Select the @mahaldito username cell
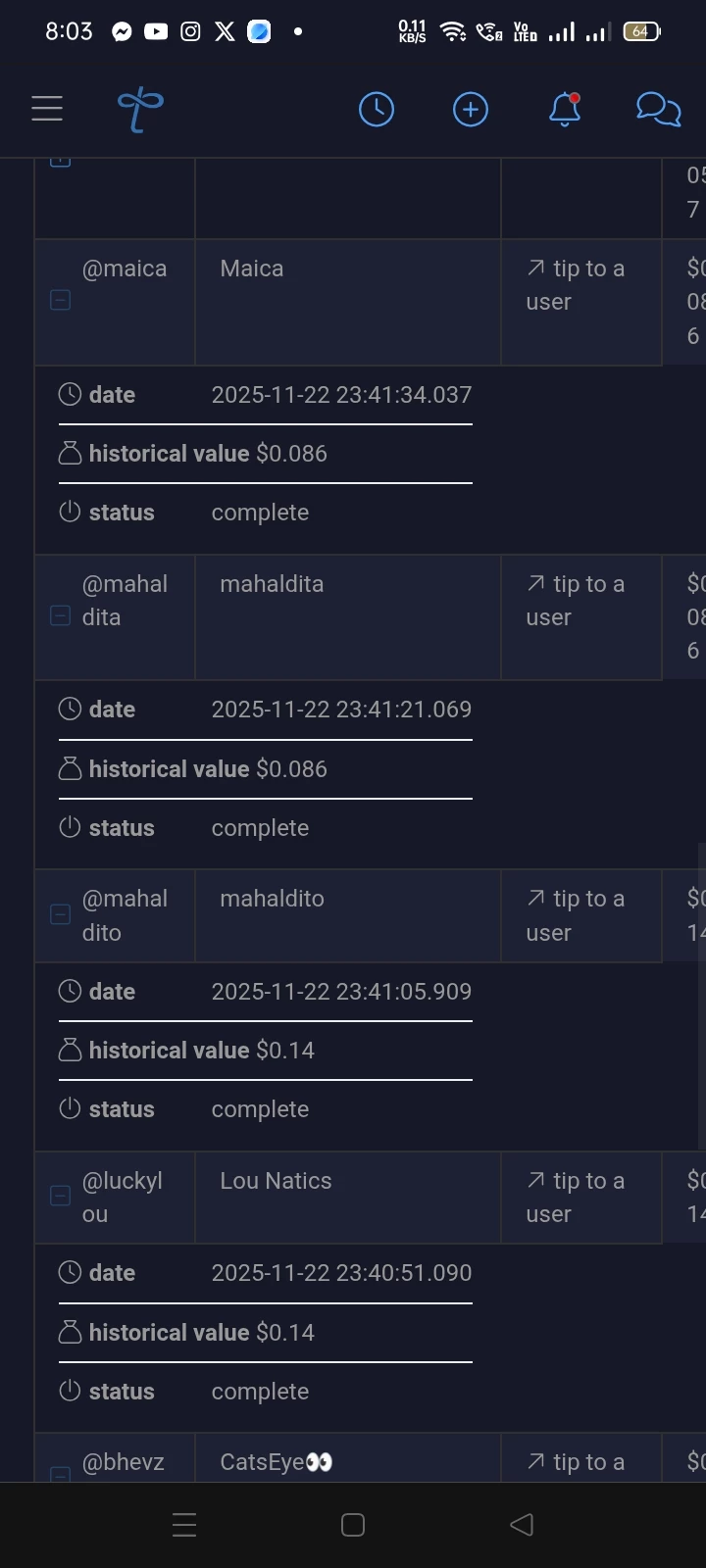Image resolution: width=706 pixels, height=1568 pixels. [125, 915]
